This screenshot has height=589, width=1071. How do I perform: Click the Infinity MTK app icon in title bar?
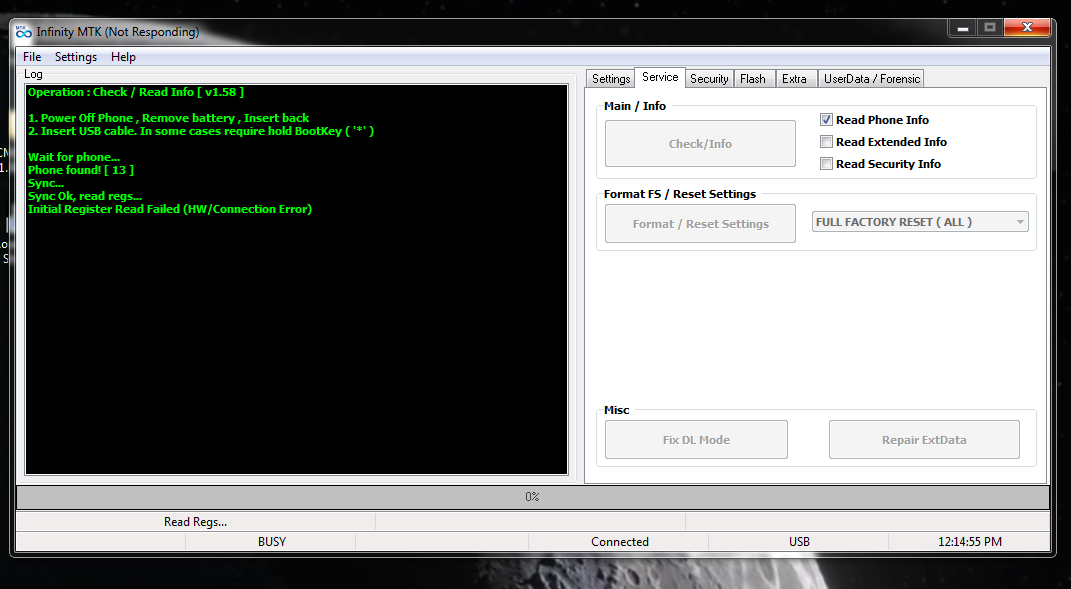(24, 32)
